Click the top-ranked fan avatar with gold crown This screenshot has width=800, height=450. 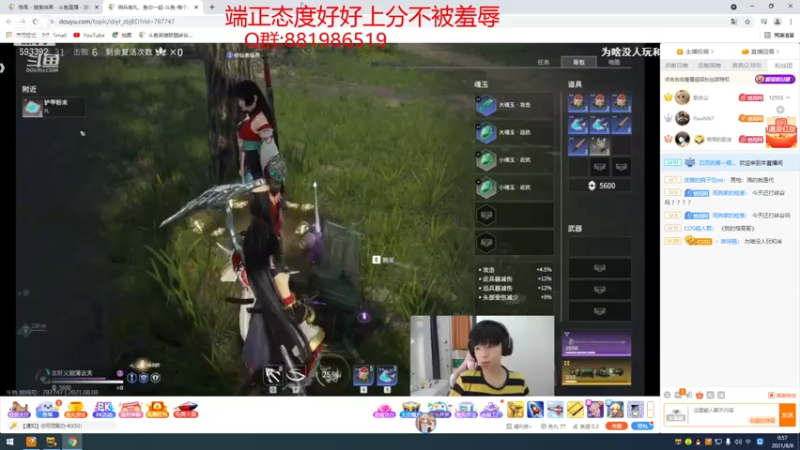click(682, 97)
